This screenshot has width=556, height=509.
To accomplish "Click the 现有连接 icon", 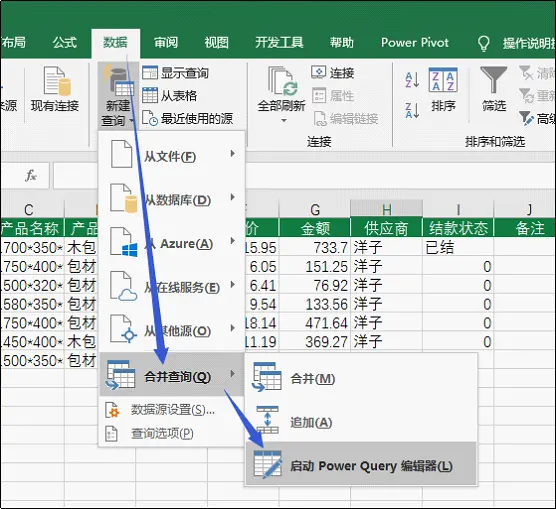I will coord(57,81).
